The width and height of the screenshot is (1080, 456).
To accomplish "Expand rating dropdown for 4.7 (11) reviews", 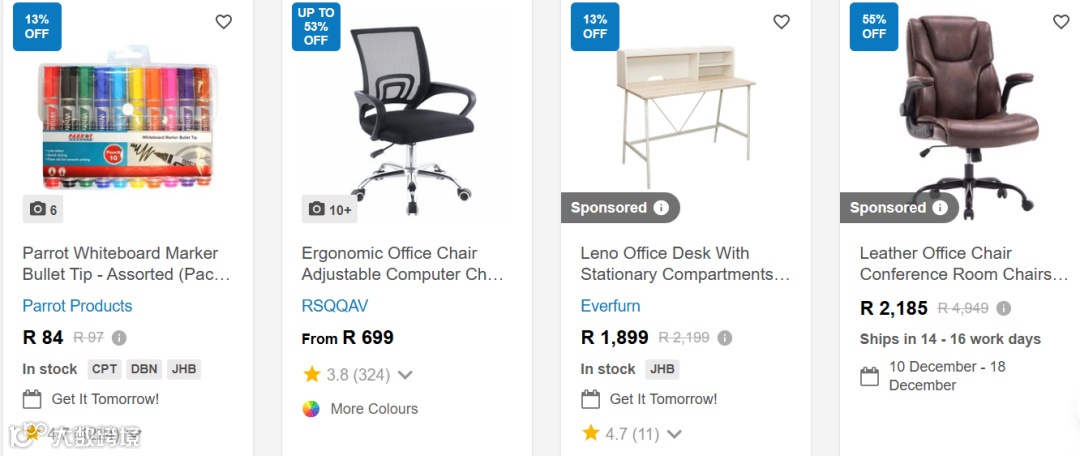I will [675, 434].
